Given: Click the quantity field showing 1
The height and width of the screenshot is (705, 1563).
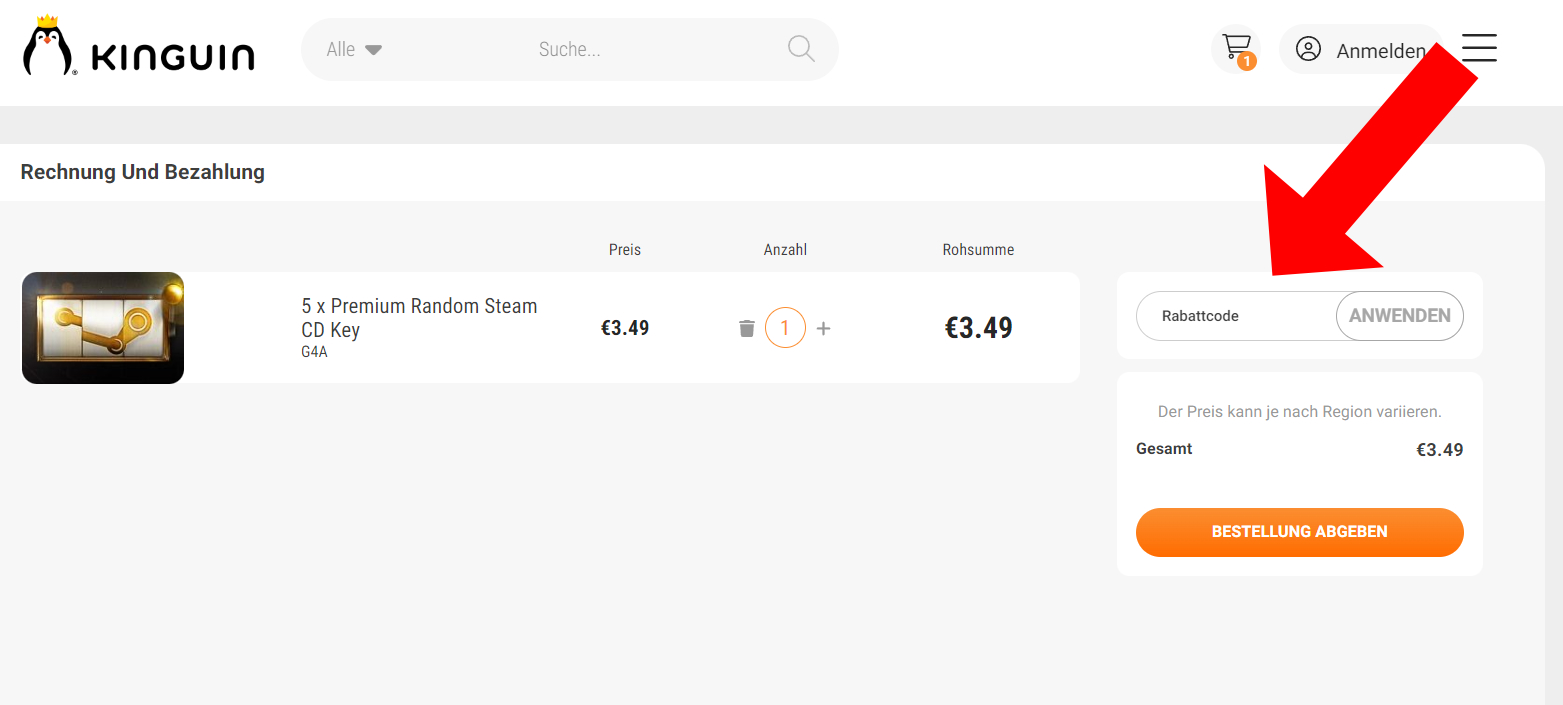Looking at the screenshot, I should tap(785, 328).
